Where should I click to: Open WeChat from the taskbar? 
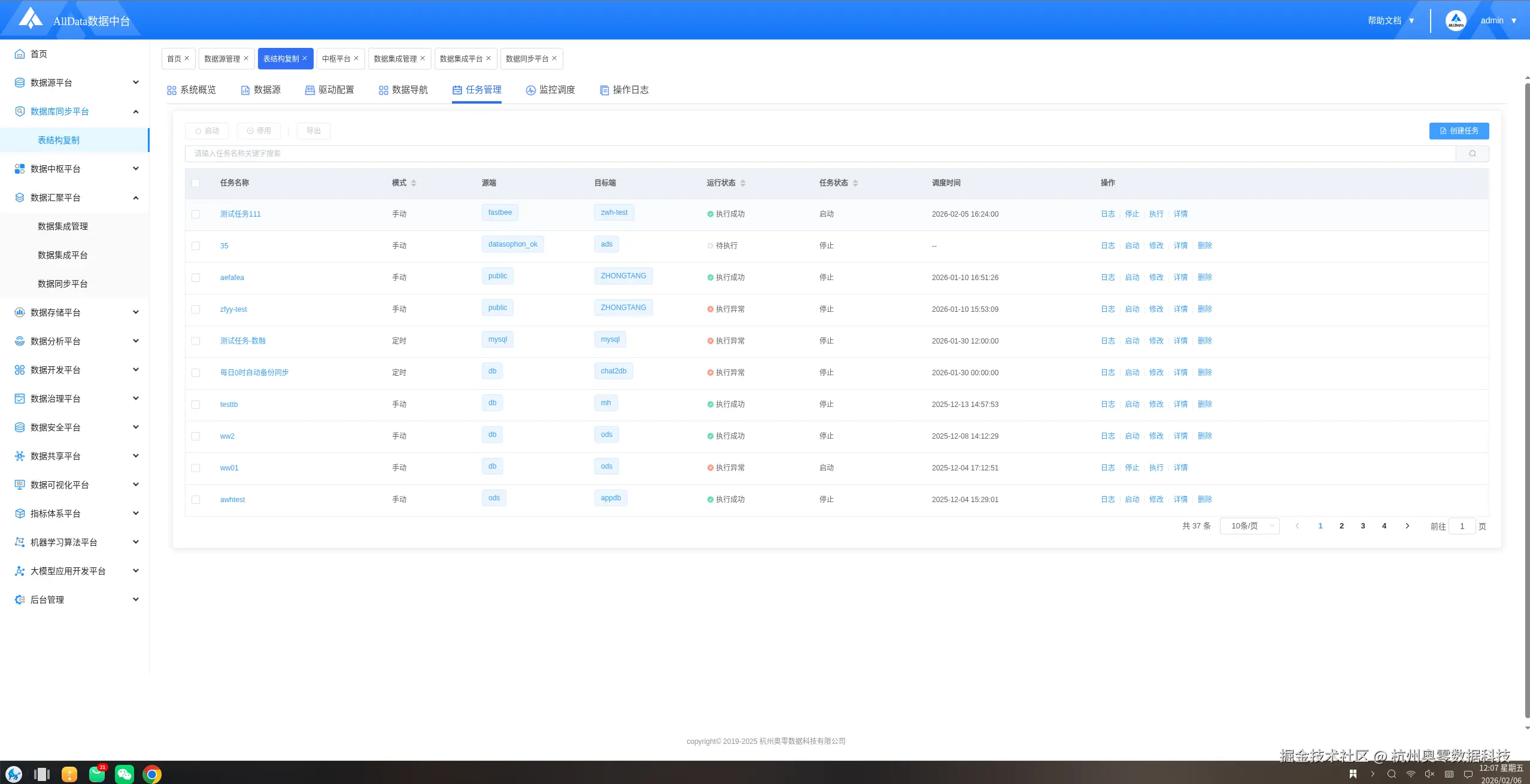click(x=125, y=774)
